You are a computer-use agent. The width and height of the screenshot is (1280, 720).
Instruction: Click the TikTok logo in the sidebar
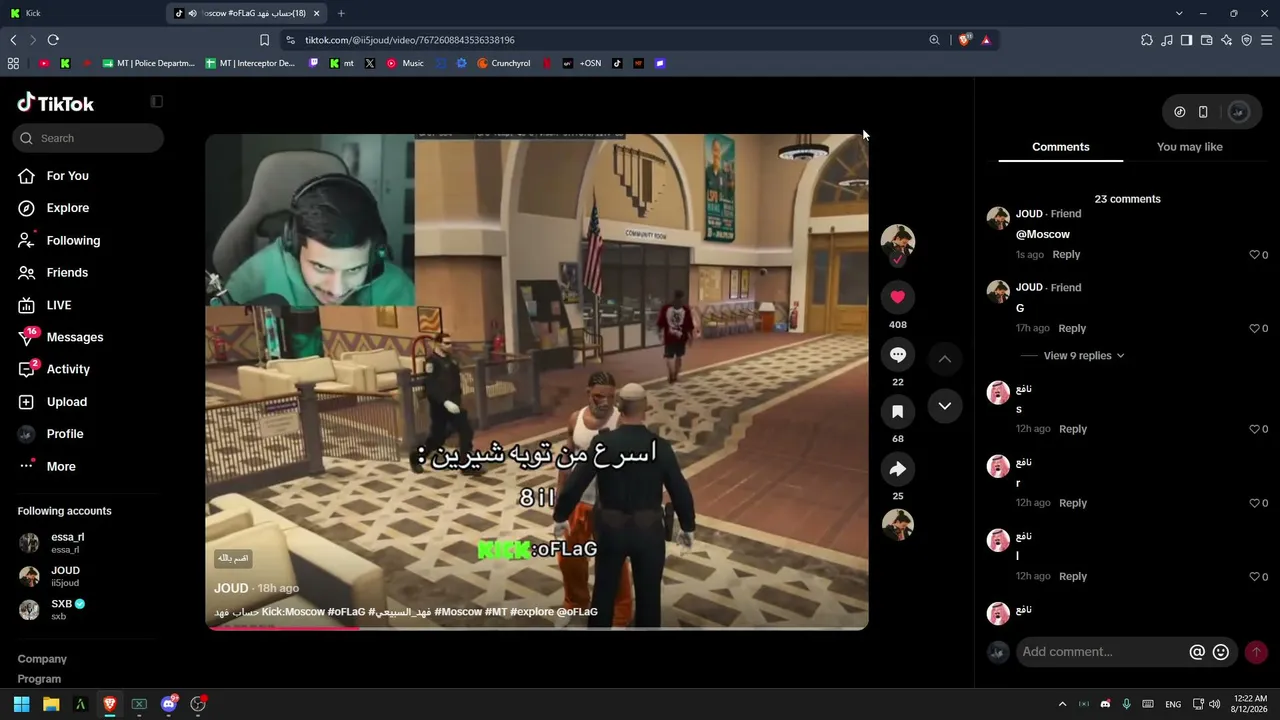[56, 102]
